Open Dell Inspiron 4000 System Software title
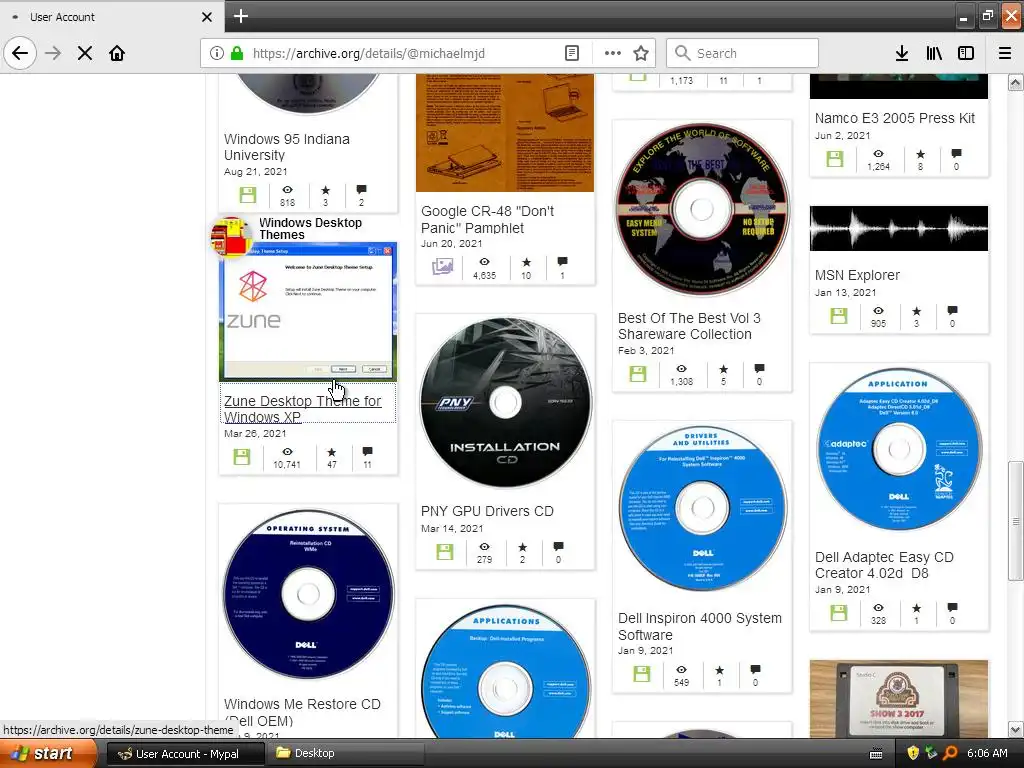1024x768 pixels. click(x=699, y=626)
